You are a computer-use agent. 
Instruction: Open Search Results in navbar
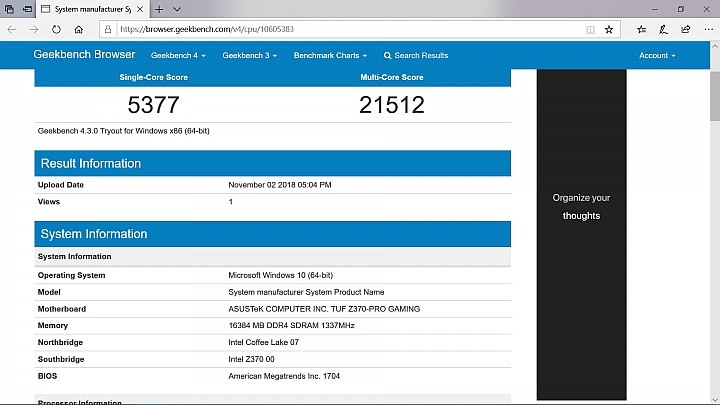pyautogui.click(x=416, y=56)
